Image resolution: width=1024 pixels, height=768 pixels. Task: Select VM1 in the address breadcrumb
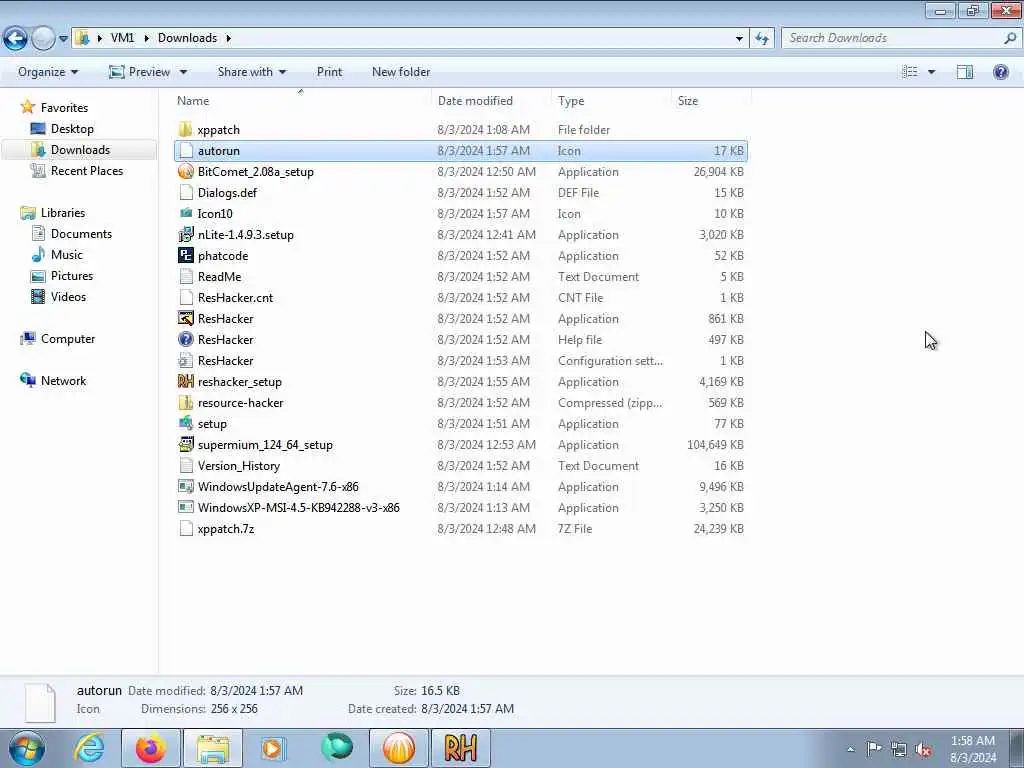coord(122,38)
